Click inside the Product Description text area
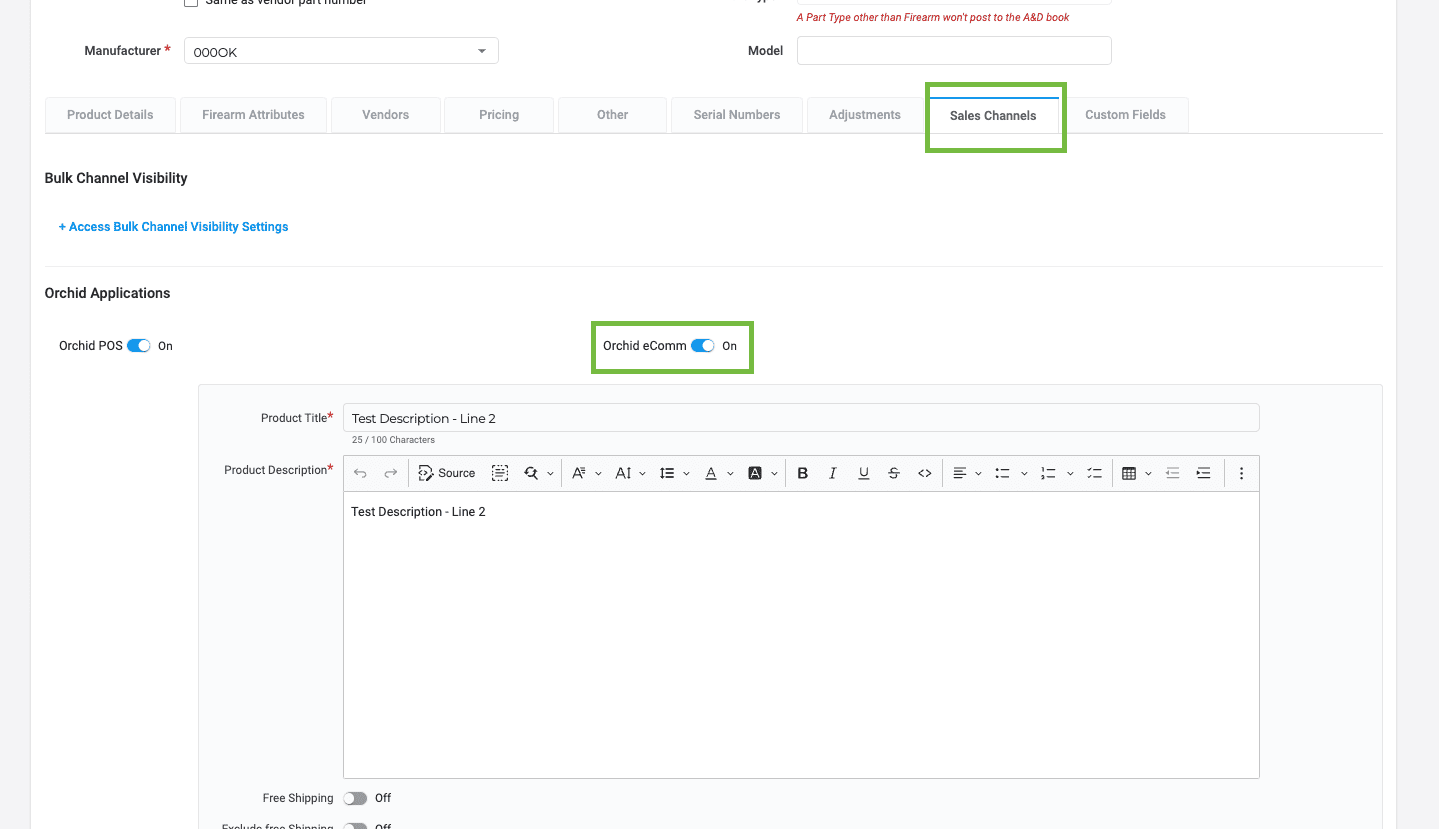 coord(801,634)
